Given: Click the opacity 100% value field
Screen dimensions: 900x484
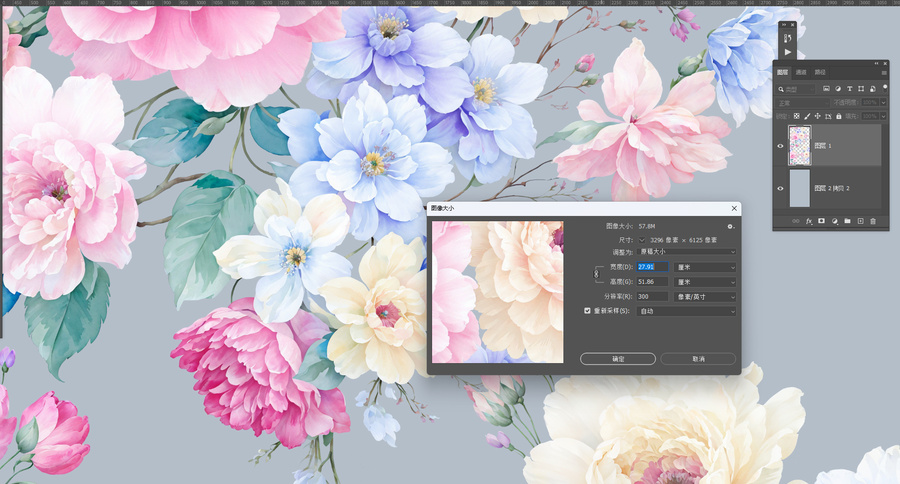Looking at the screenshot, I should pyautogui.click(x=870, y=102).
